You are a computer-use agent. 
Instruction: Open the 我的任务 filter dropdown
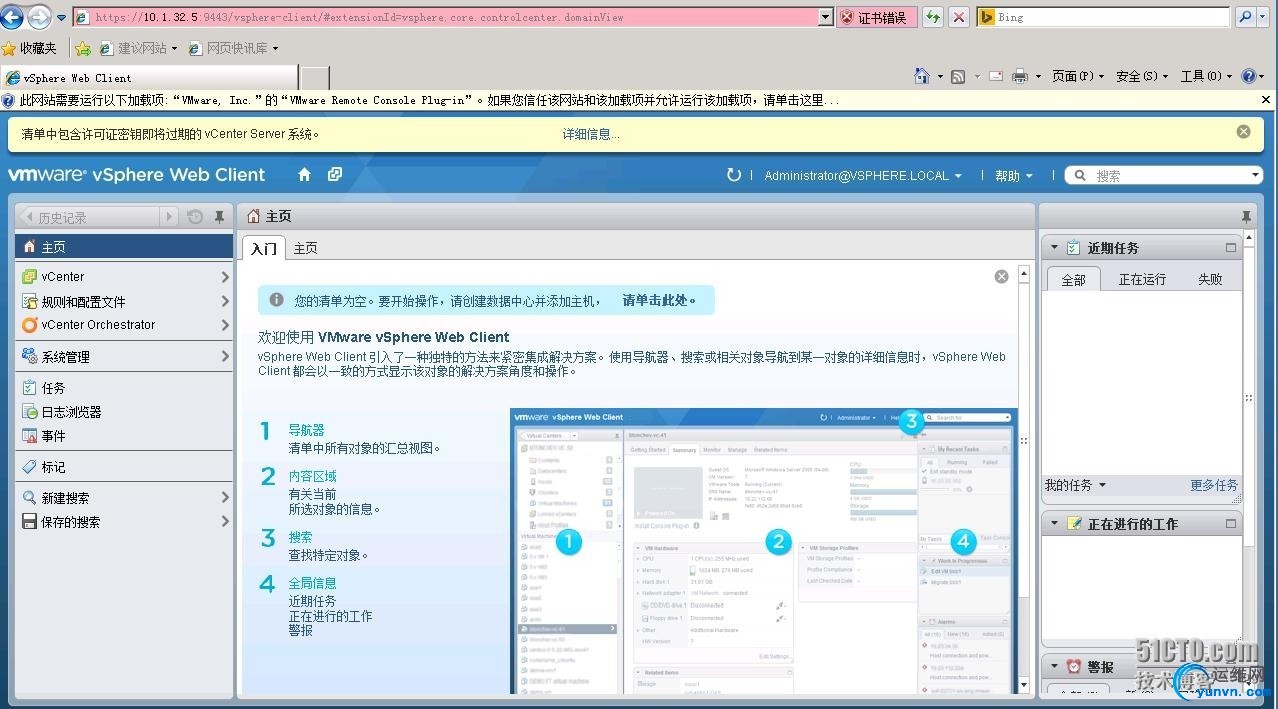(x=1075, y=485)
